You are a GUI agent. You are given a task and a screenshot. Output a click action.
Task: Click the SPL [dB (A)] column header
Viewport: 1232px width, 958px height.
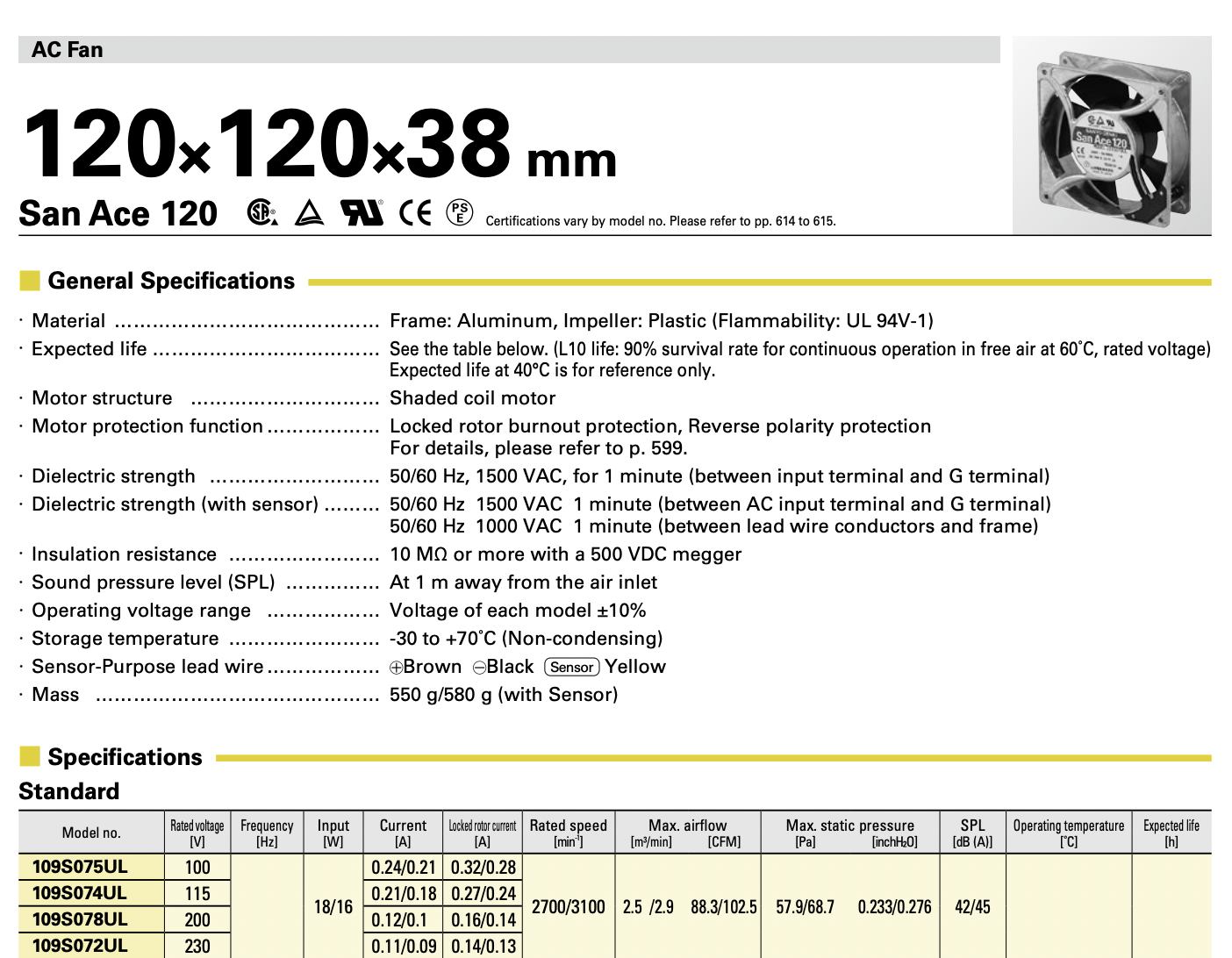[972, 833]
